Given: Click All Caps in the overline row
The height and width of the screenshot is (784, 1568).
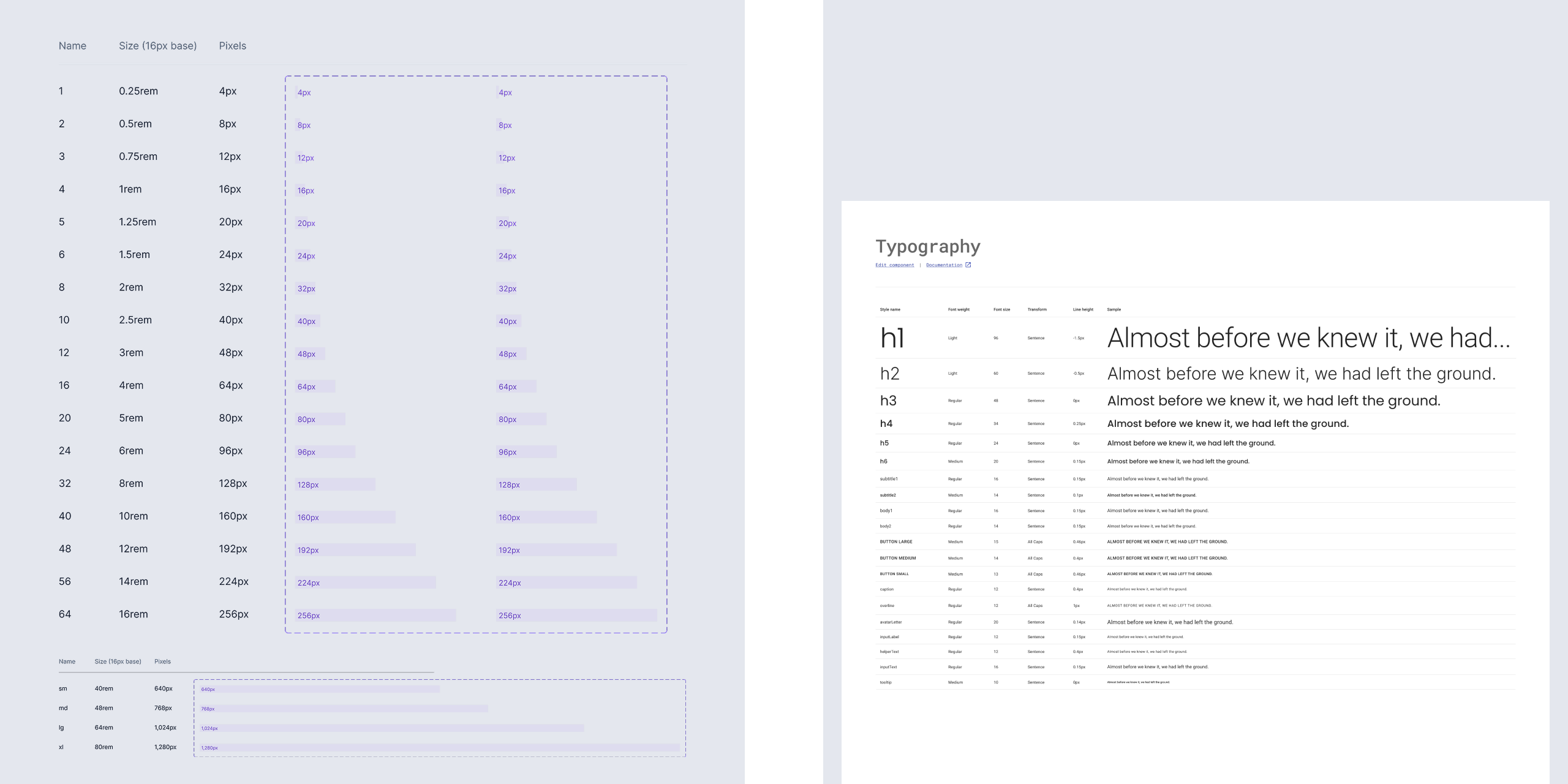Looking at the screenshot, I should click(x=1035, y=606).
